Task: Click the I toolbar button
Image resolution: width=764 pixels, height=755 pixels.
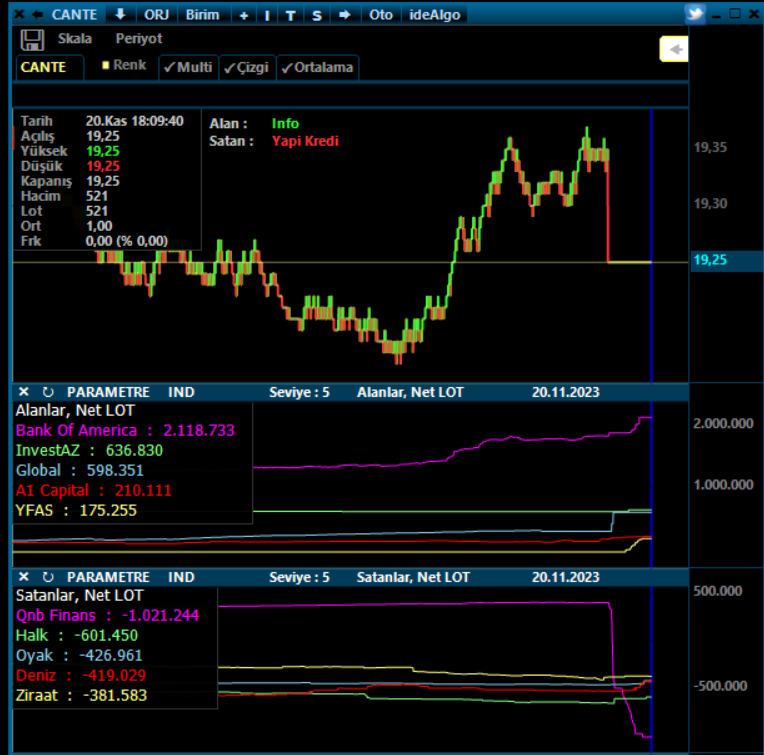Action: click(x=267, y=15)
